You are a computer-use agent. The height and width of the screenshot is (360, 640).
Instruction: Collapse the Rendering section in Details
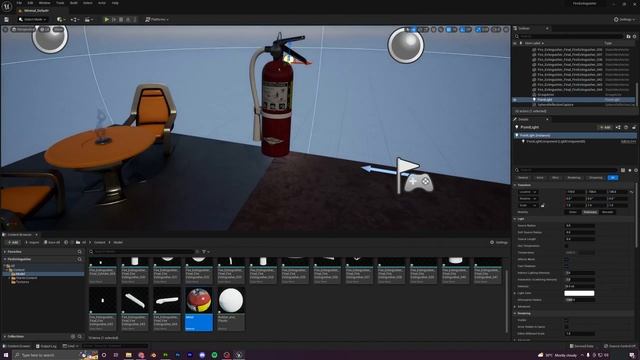pos(515,313)
